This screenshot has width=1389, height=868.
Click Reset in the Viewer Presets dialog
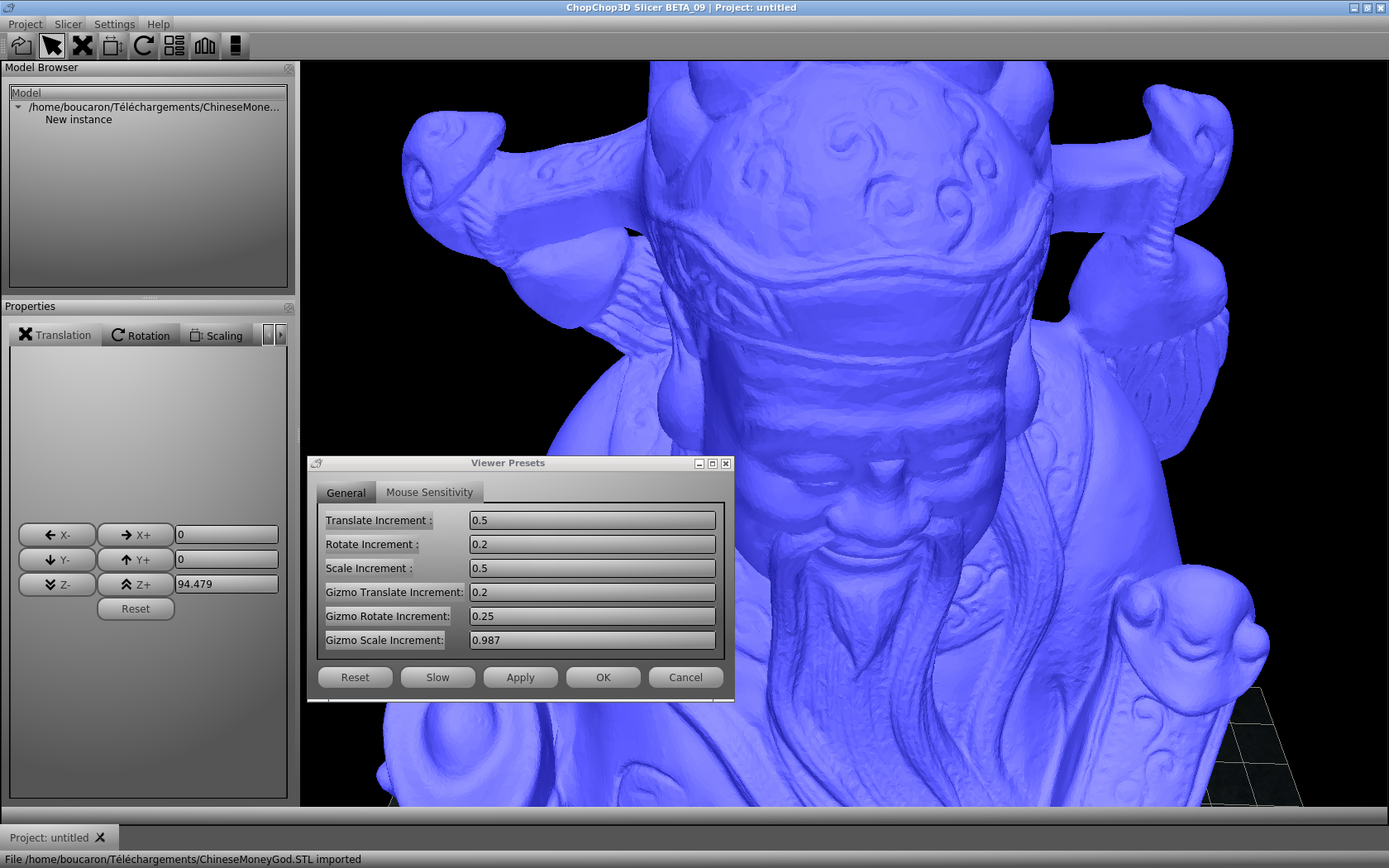point(356,678)
